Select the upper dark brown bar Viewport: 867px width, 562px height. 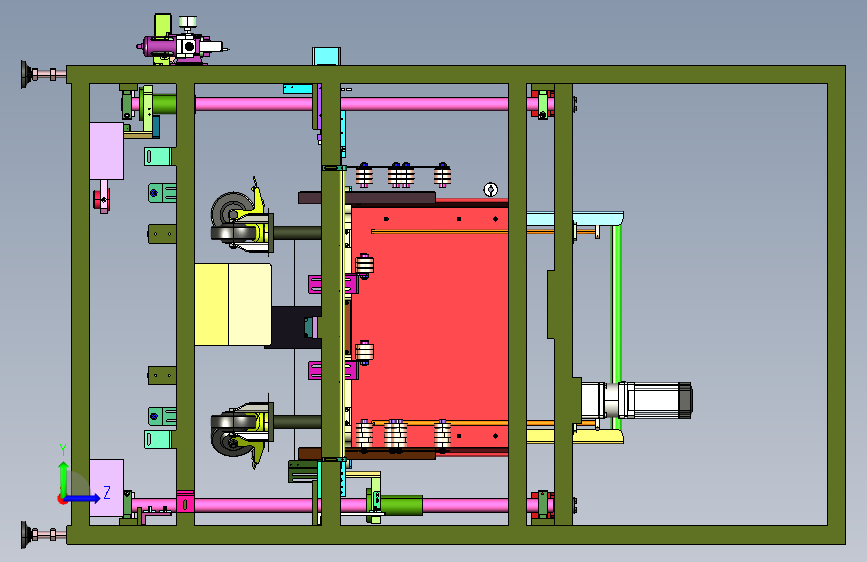(x=367, y=197)
